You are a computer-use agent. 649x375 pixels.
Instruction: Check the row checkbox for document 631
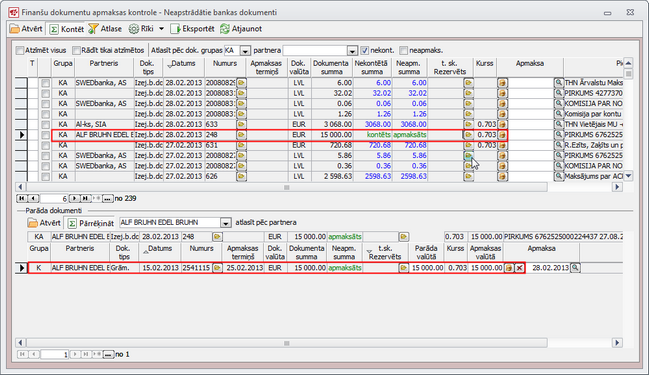(x=45, y=145)
